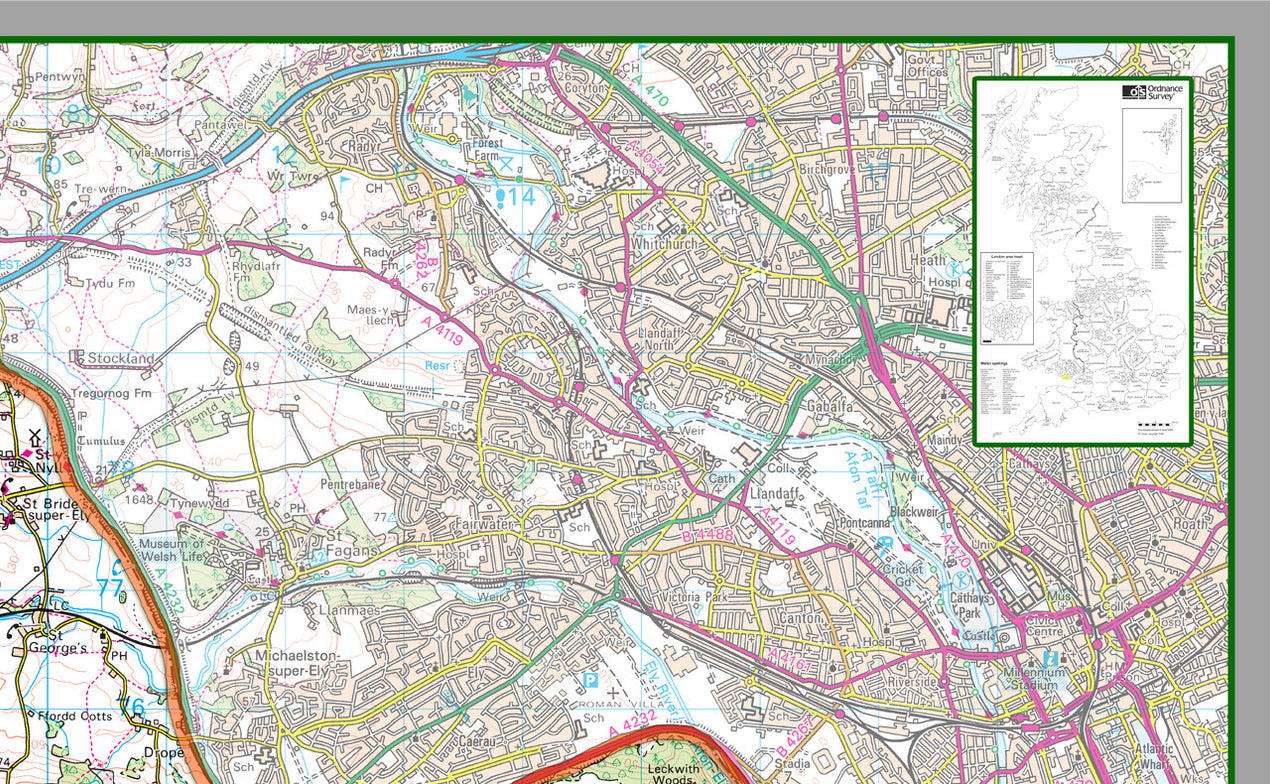Click the London area inset box
Viewport: 1270px width, 784px height.
point(1009,298)
